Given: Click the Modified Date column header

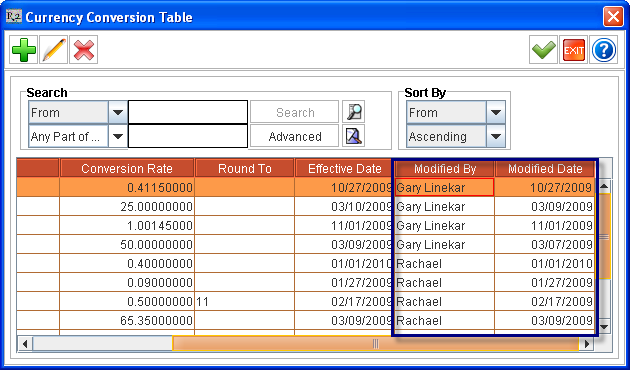Looking at the screenshot, I should pos(545,168).
